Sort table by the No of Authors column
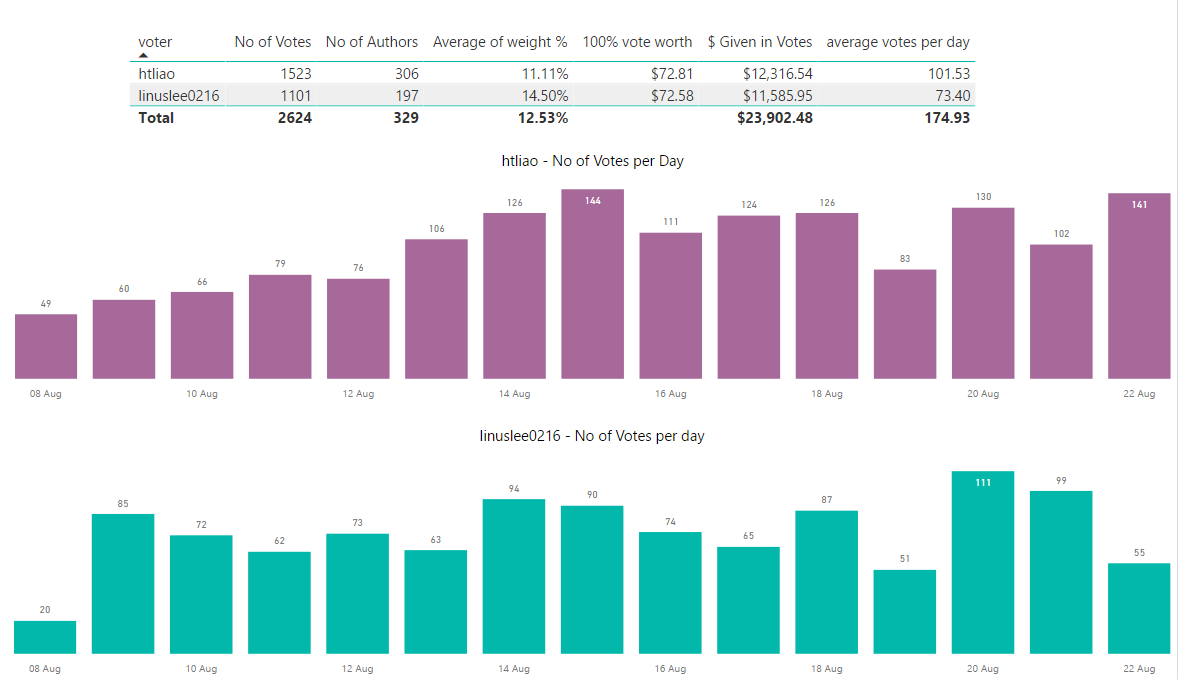Viewport: 1178px width, 680px height. pos(372,42)
